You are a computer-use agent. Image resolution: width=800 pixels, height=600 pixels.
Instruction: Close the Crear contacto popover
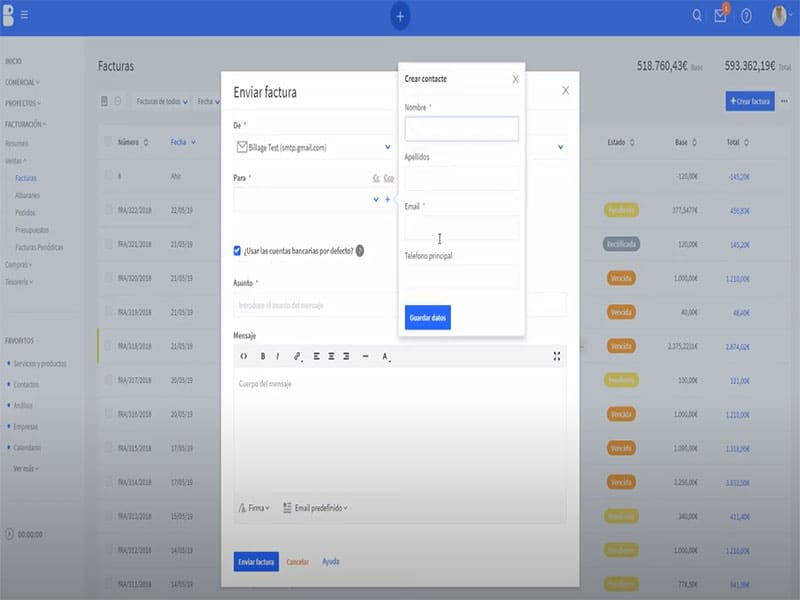pyautogui.click(x=515, y=79)
